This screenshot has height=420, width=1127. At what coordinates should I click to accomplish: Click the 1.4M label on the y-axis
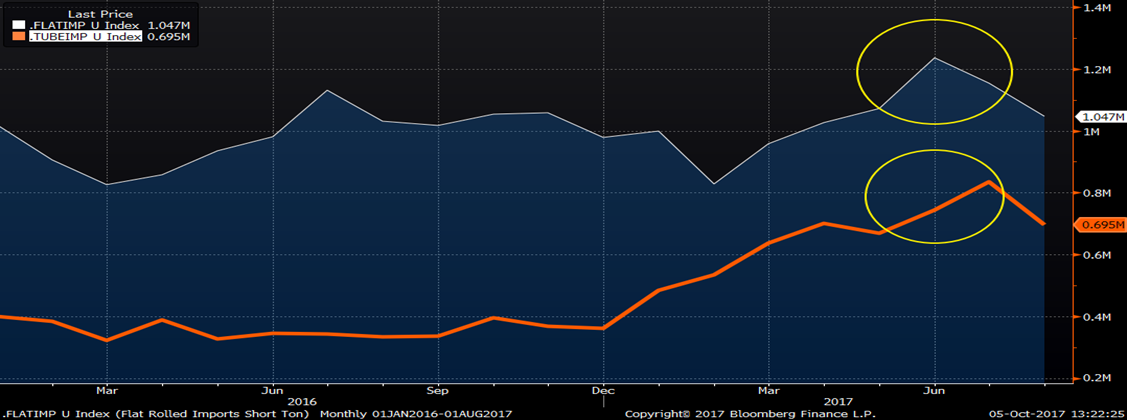point(1097,8)
